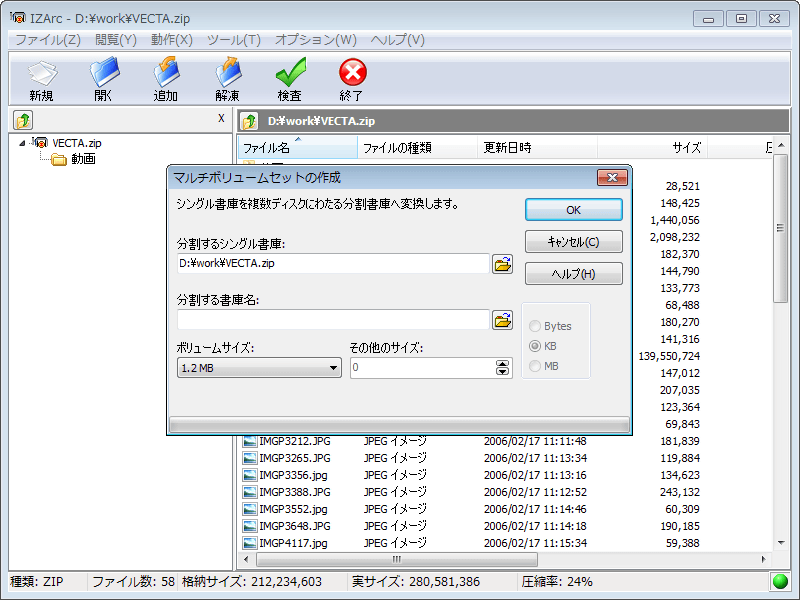Browse for the split archive name

coord(502,320)
